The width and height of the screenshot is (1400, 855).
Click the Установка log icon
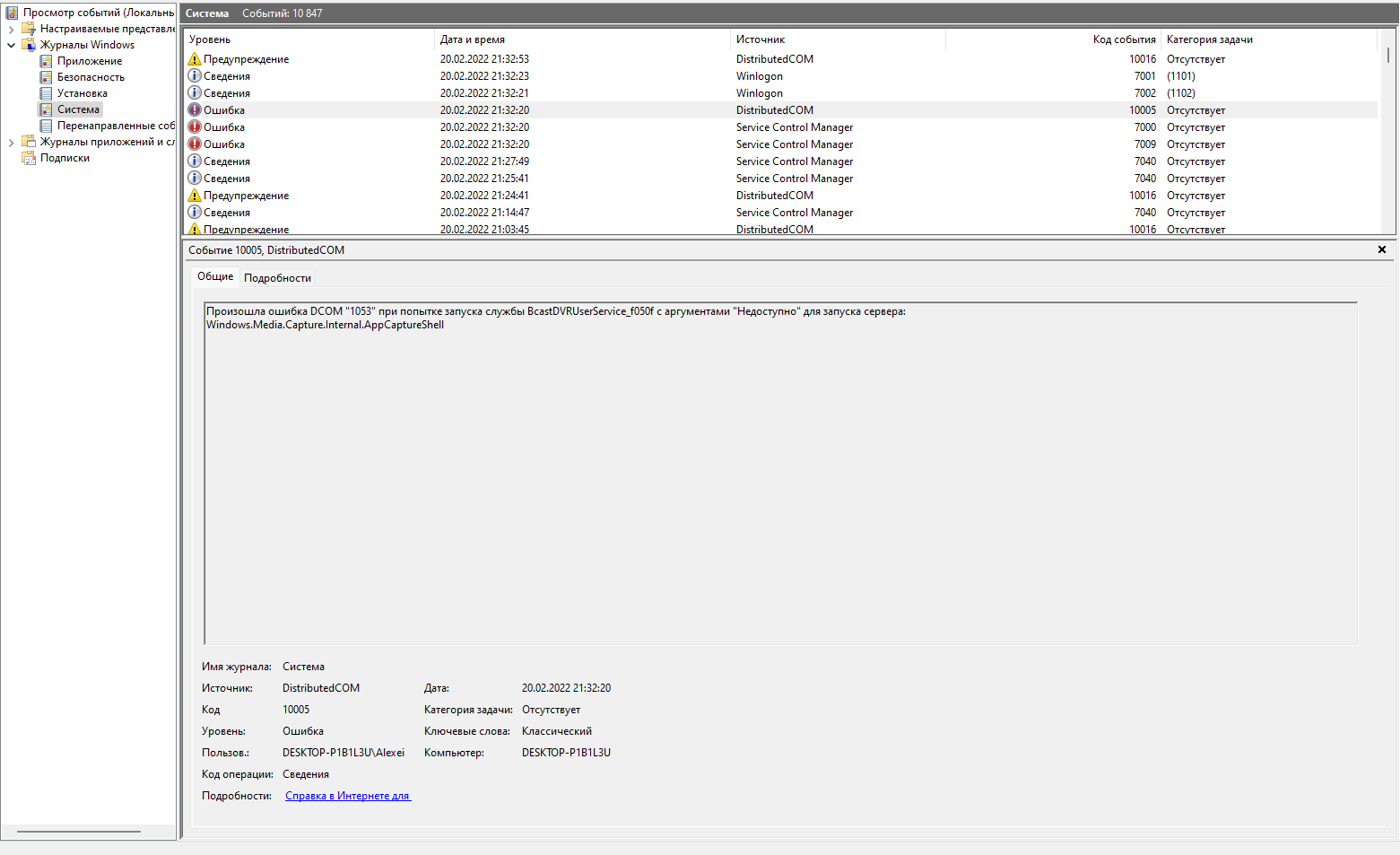(x=46, y=93)
